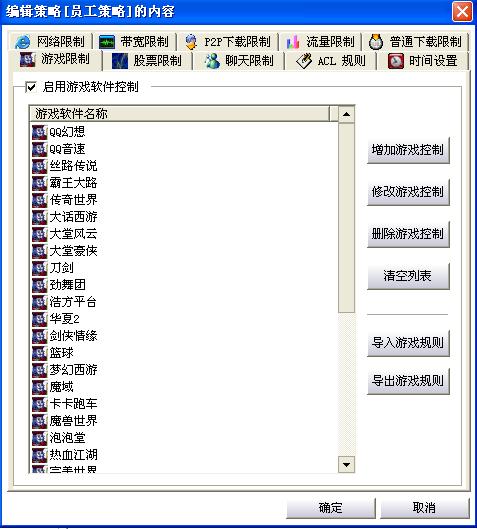The width and height of the screenshot is (477, 529).
Task: Click the messenger people icon for 聊天限制
Action: tap(212, 61)
